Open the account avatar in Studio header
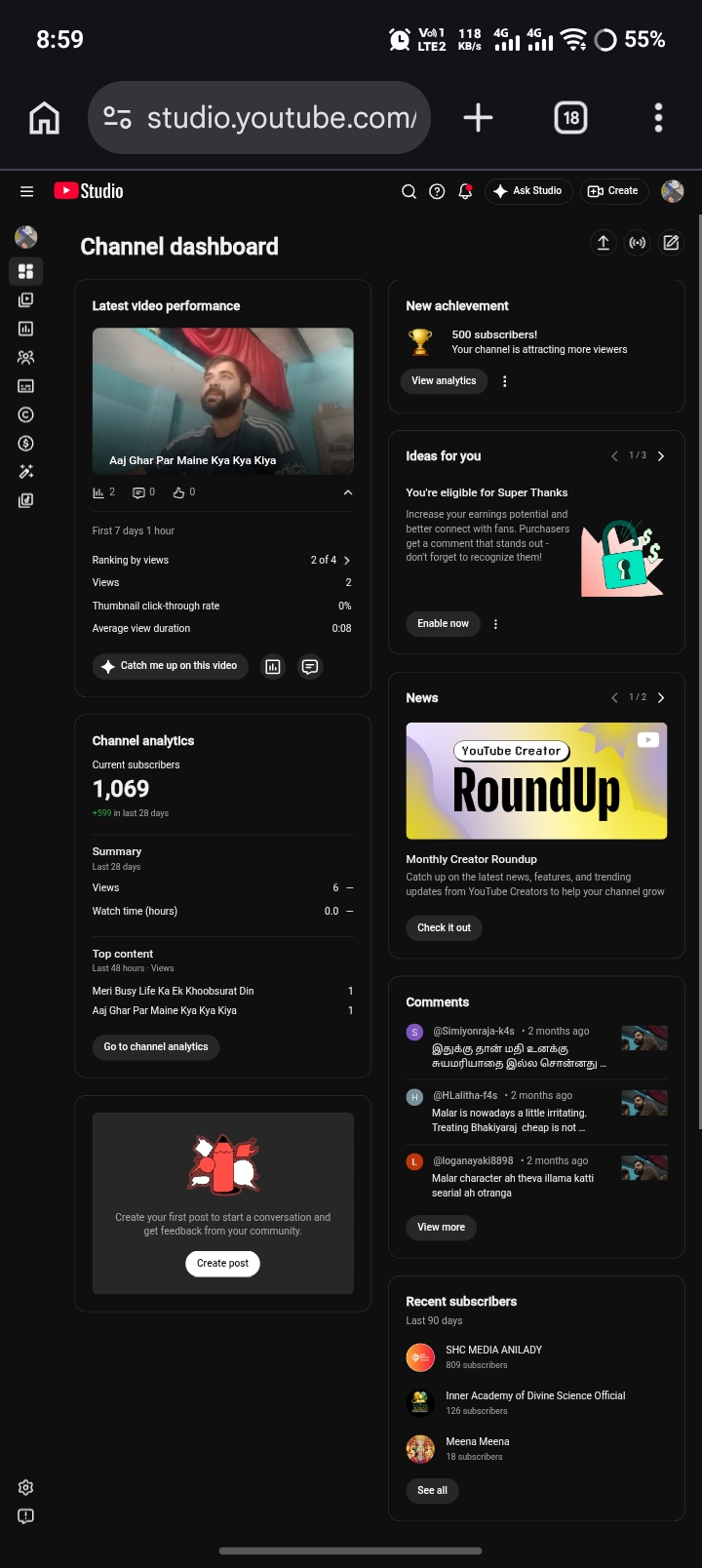Screen dimensions: 702x1568 [672, 191]
